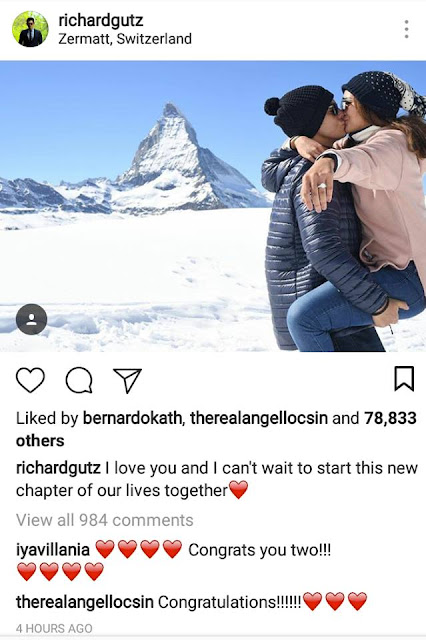Show tagged people icon on photo
Screen dimensions: 426x640
pos(31,319)
